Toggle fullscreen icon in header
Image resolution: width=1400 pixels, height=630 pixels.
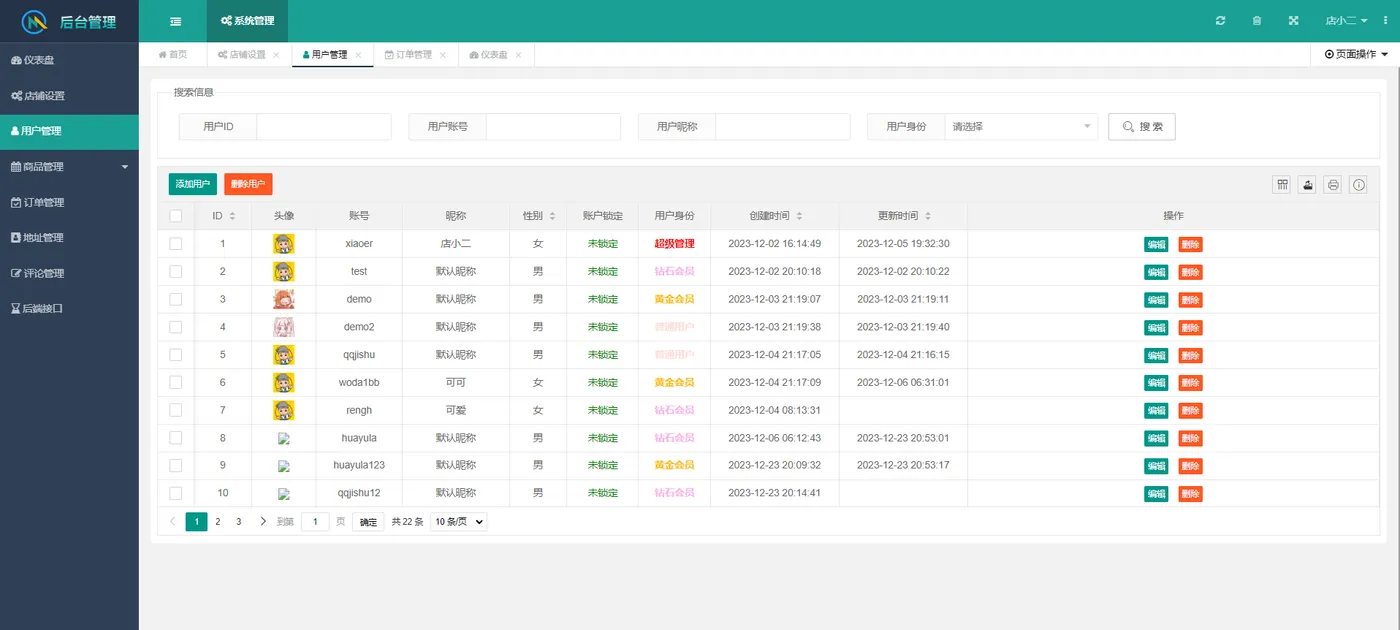[1293, 21]
